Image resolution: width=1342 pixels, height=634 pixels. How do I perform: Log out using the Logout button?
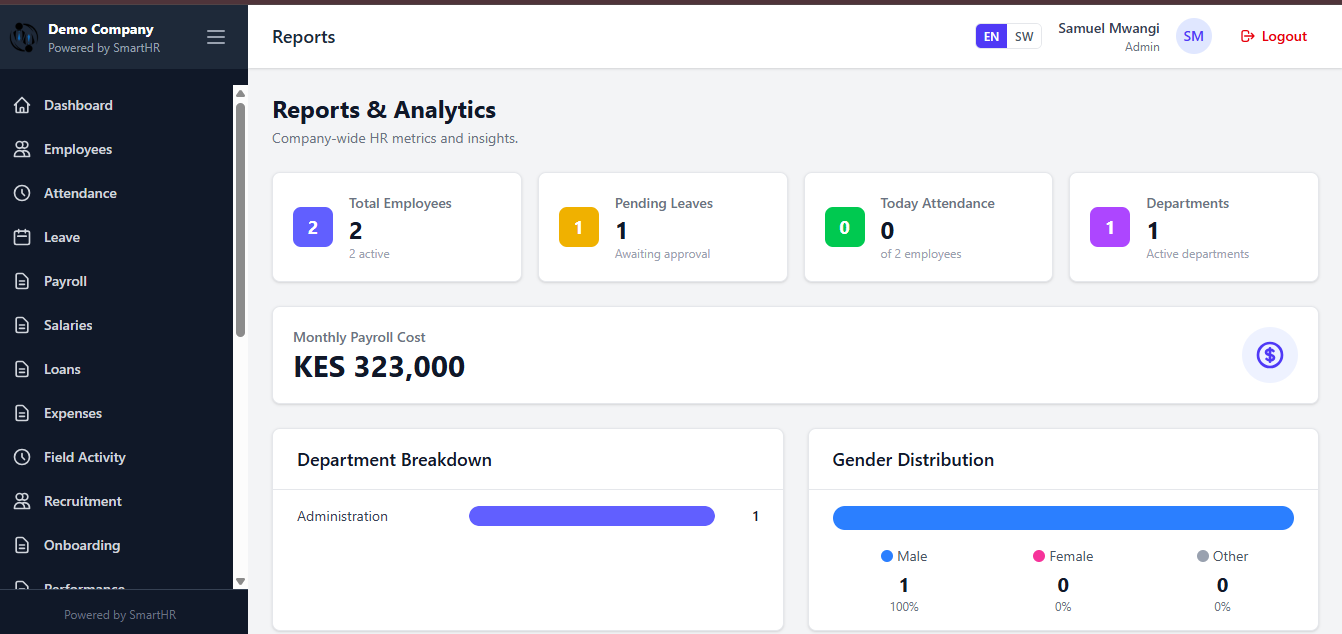[x=1274, y=36]
